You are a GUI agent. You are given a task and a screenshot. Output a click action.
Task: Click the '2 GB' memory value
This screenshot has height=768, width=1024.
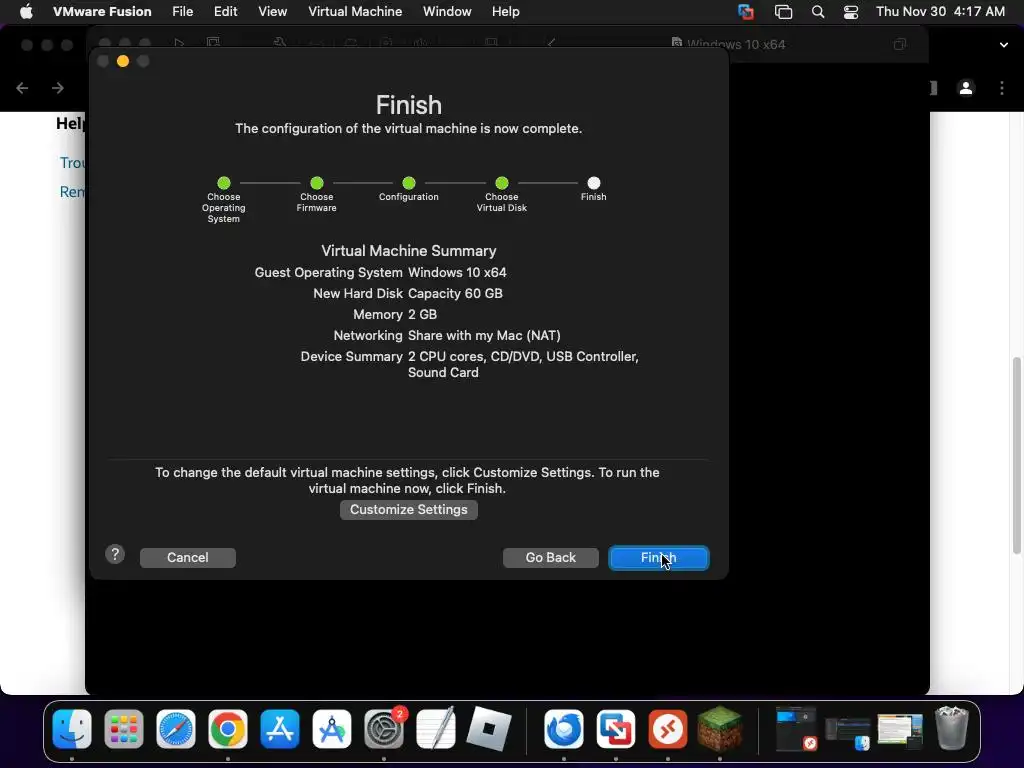pyautogui.click(x=423, y=314)
